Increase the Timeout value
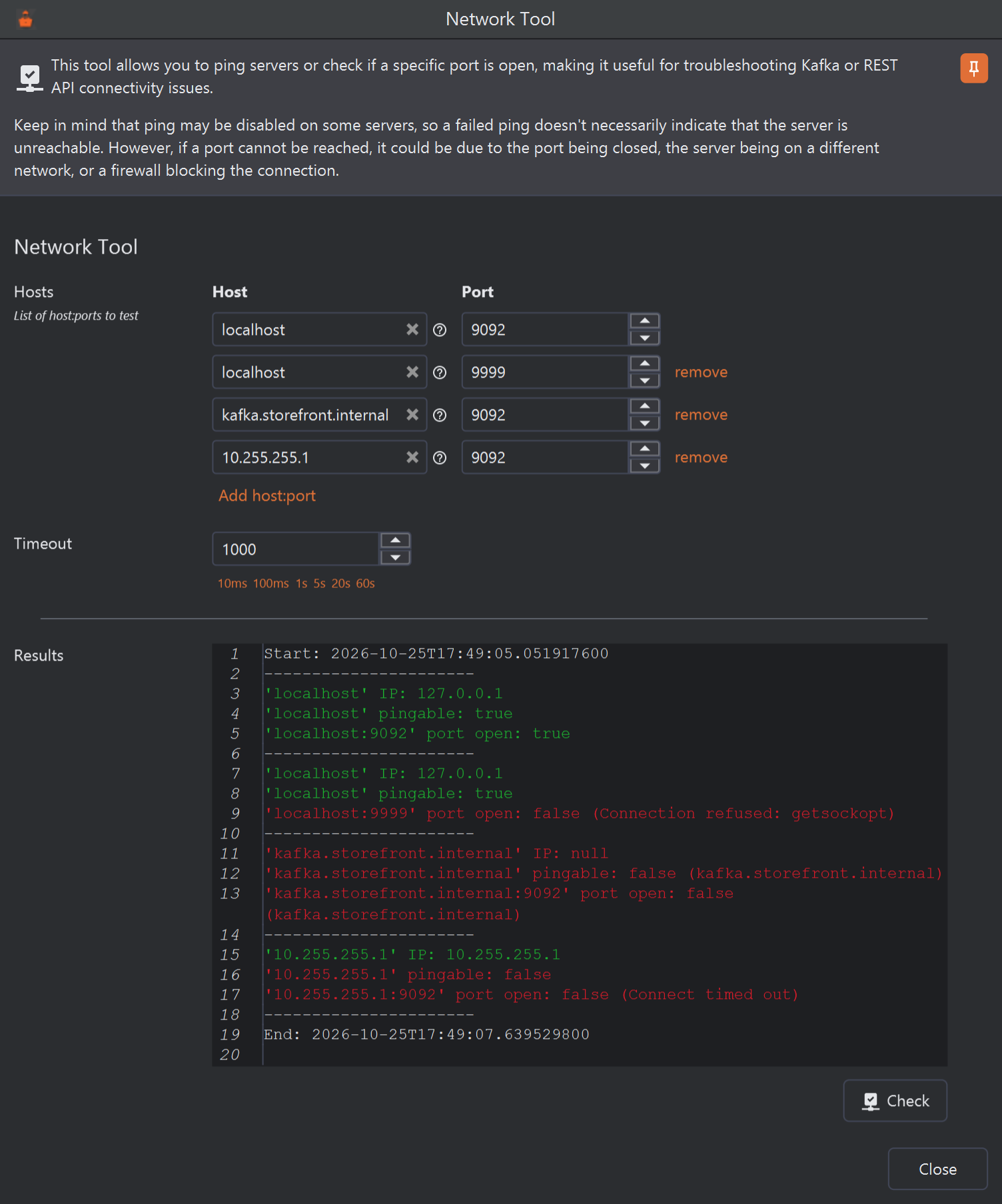Image resolution: width=1002 pixels, height=1204 pixels. point(395,541)
